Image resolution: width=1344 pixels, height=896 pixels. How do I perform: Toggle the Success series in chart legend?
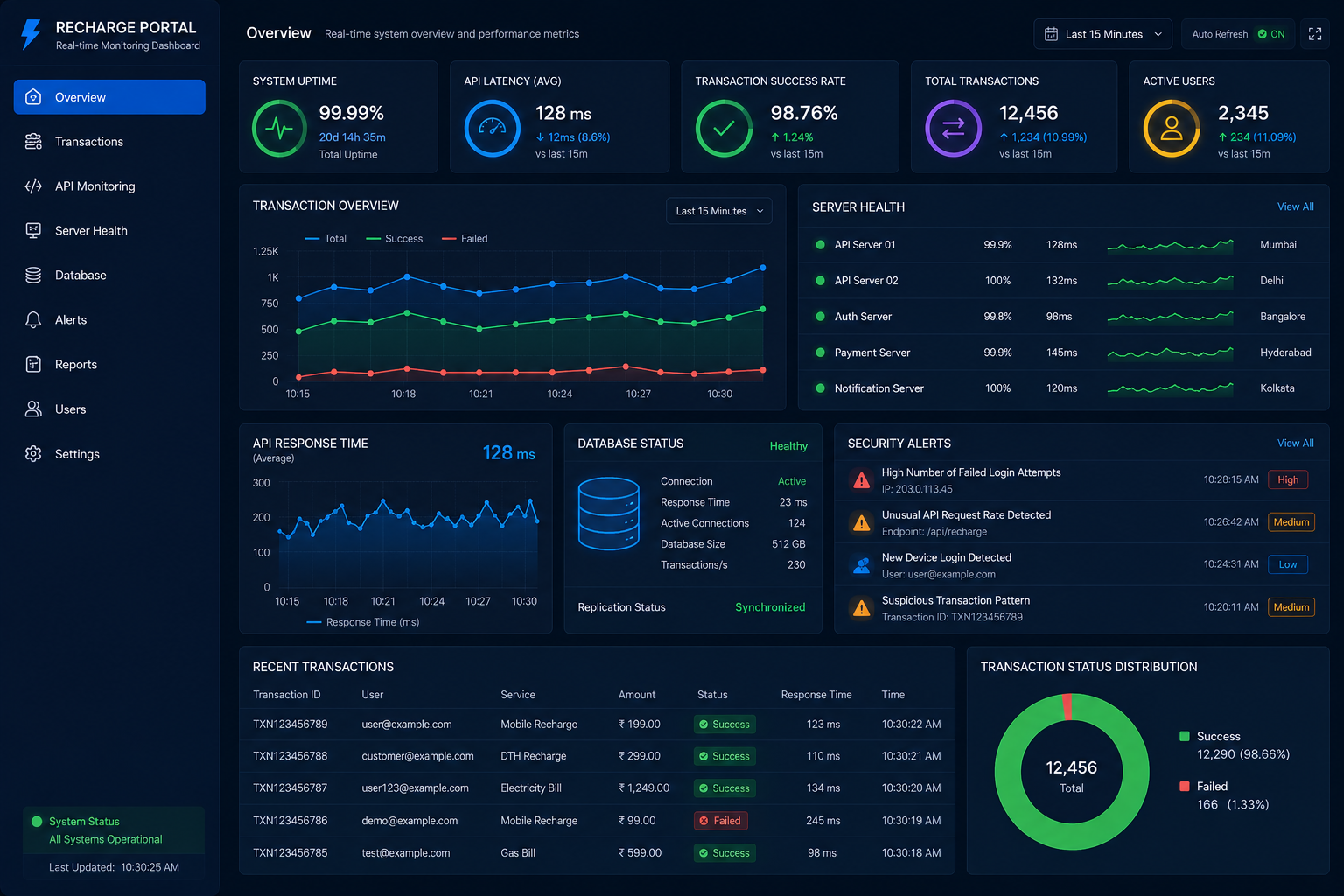(395, 238)
